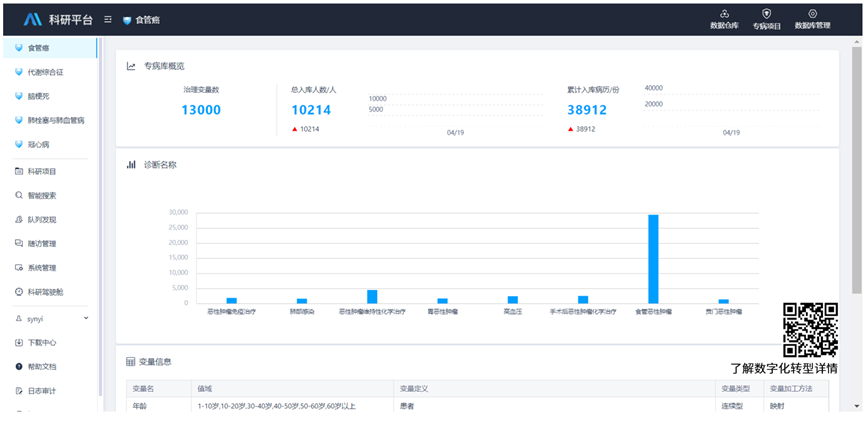Collapse sidebar with the hamburger menu icon
Screen dimensions: 865x421
107,19
